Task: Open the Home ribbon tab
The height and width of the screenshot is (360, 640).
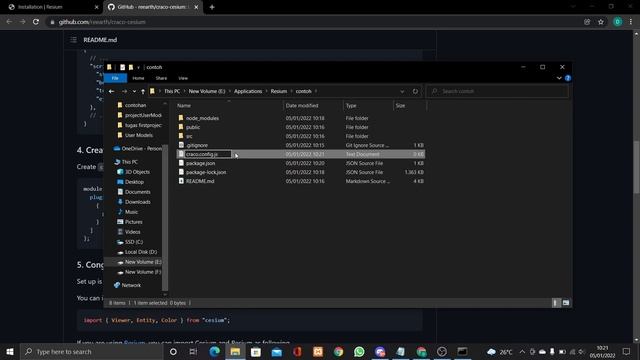Action: pos(138,78)
